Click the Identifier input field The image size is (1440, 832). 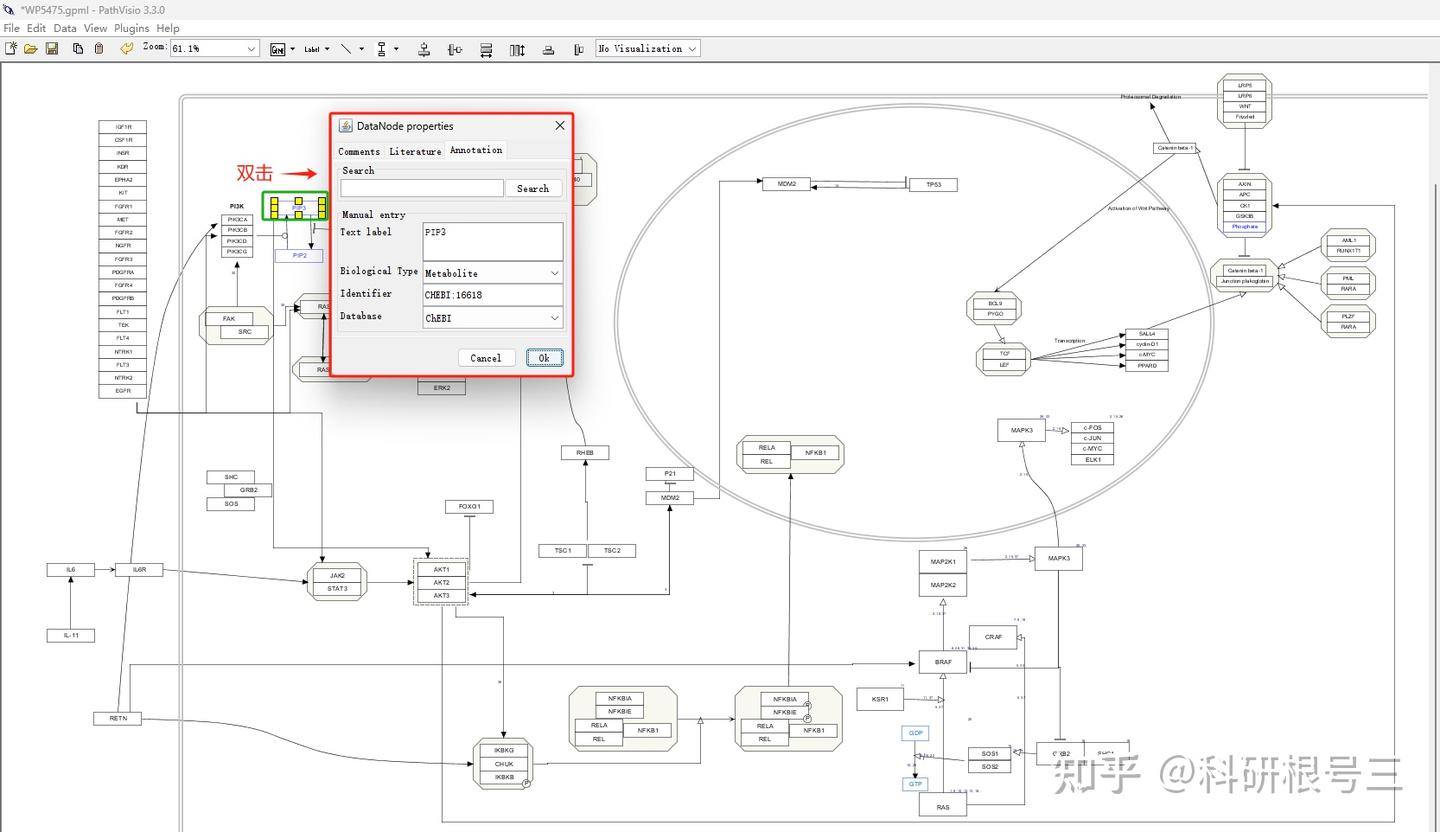(x=492, y=295)
